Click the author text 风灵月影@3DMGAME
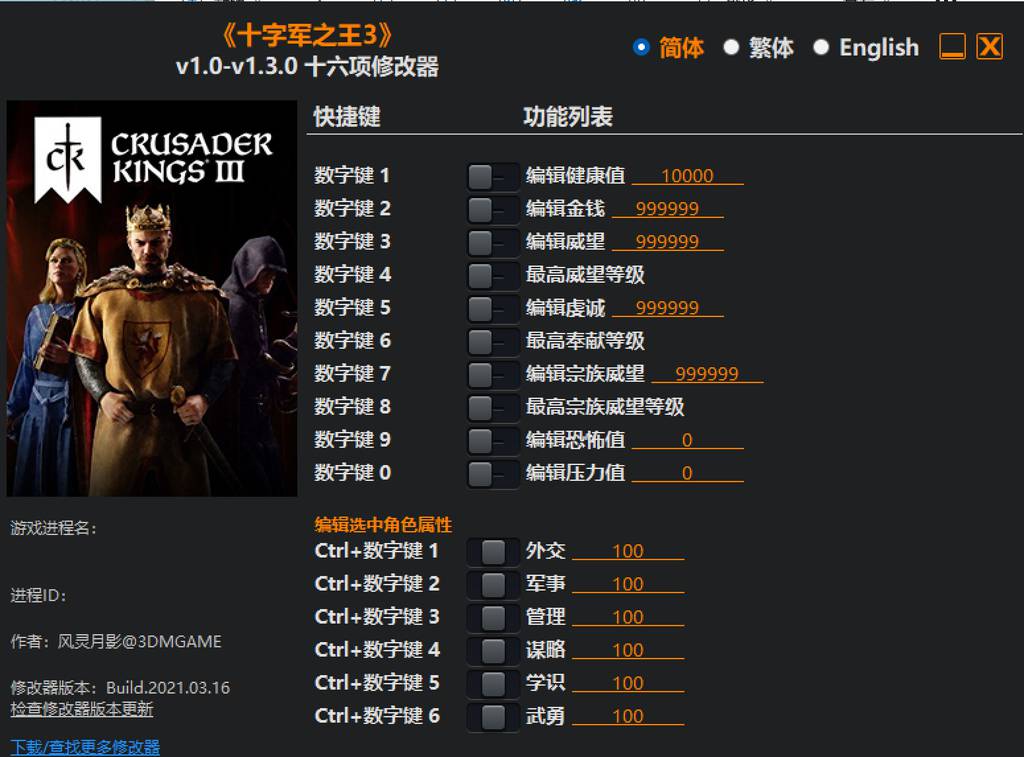Image resolution: width=1024 pixels, height=757 pixels. click(140, 642)
